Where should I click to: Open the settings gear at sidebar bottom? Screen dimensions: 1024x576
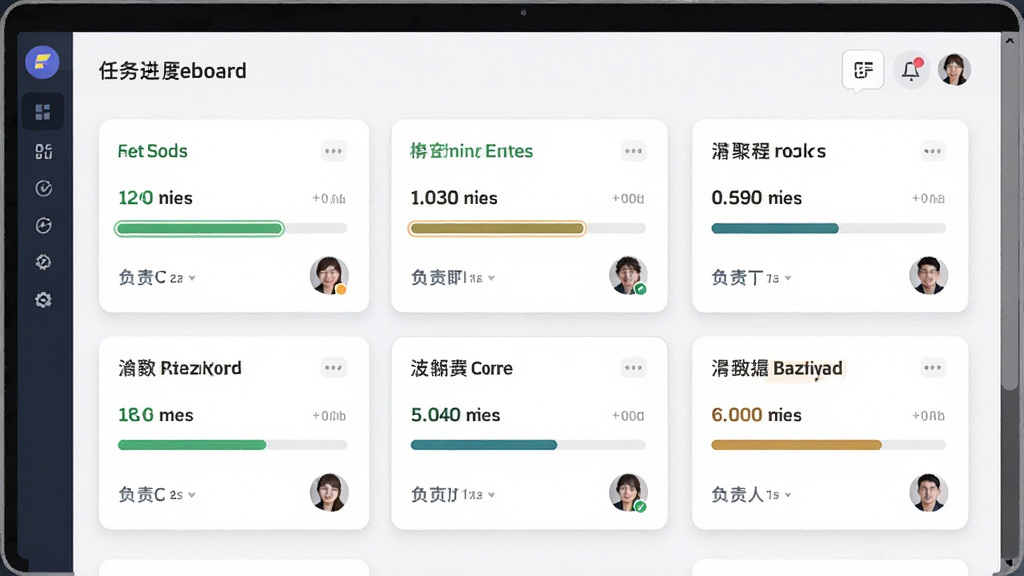click(x=43, y=300)
